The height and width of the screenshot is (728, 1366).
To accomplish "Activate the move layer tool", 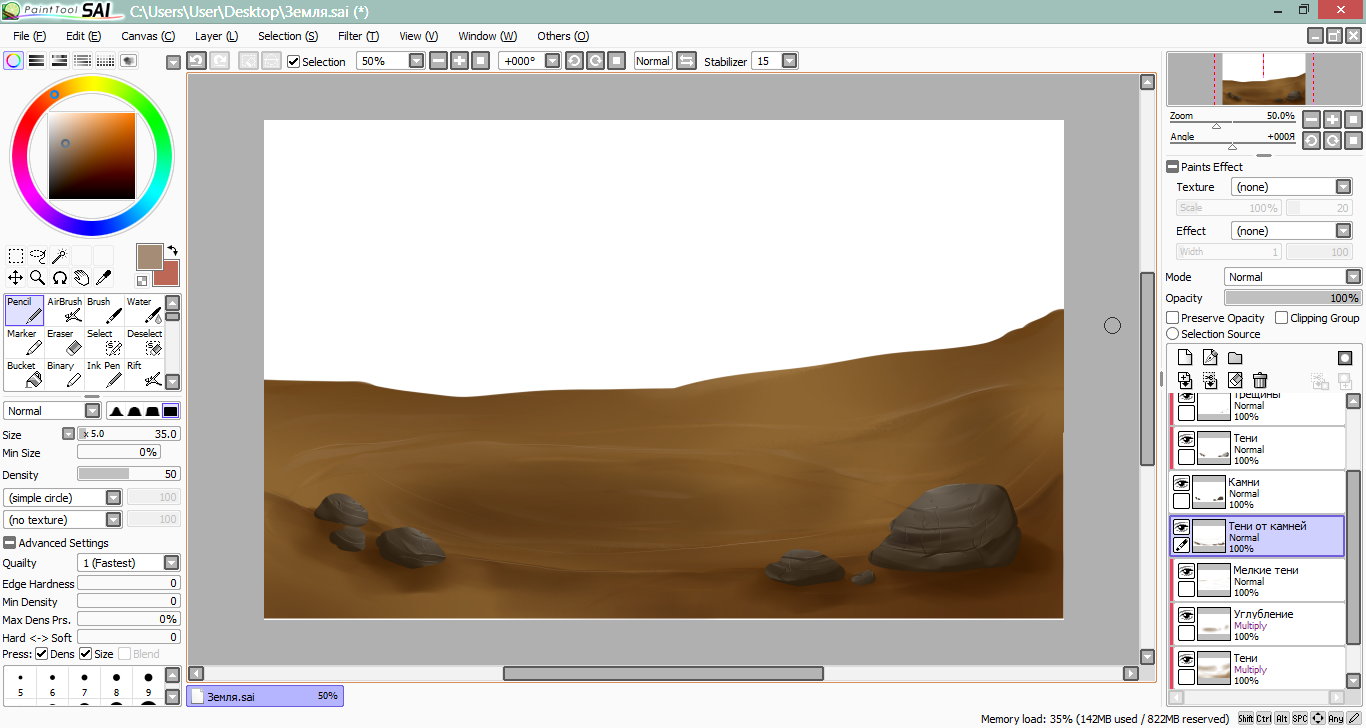I will tap(16, 277).
